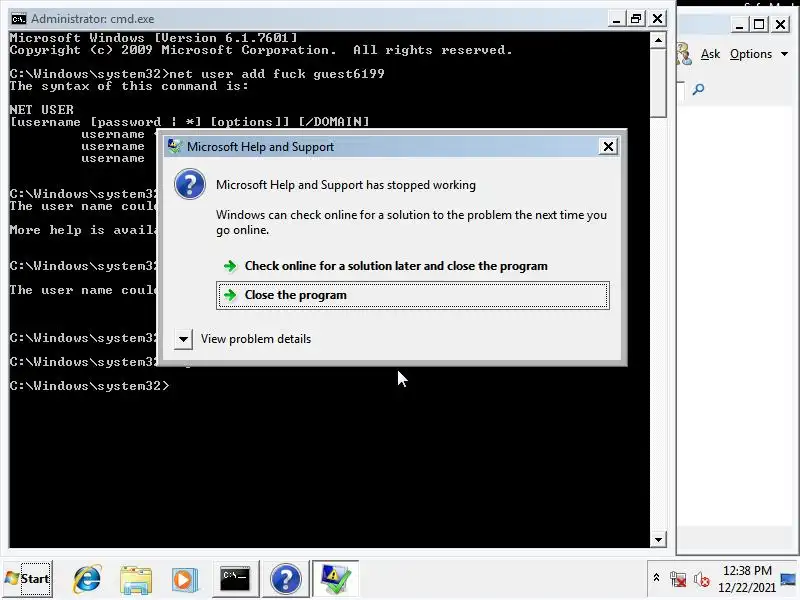Click 'The syntax of this command is:' text
800x600 pixels.
pos(129,86)
